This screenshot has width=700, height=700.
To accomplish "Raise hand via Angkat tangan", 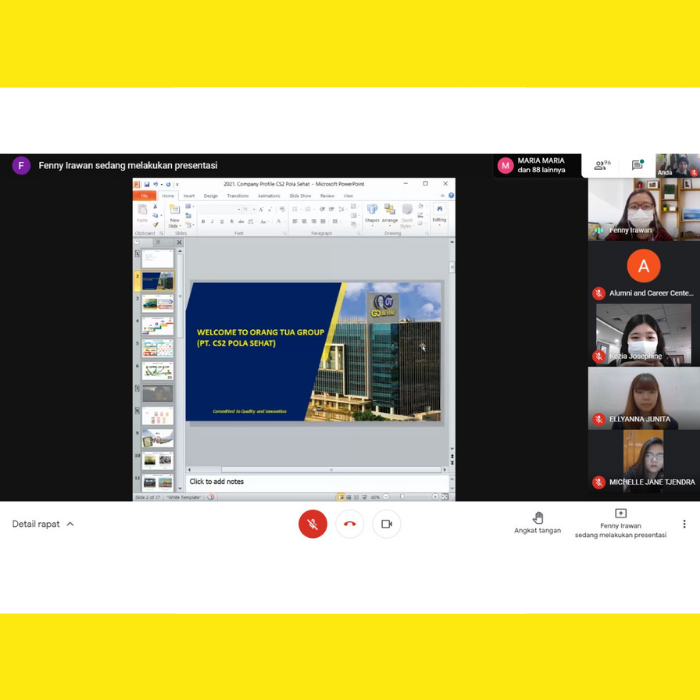I will click(x=538, y=523).
